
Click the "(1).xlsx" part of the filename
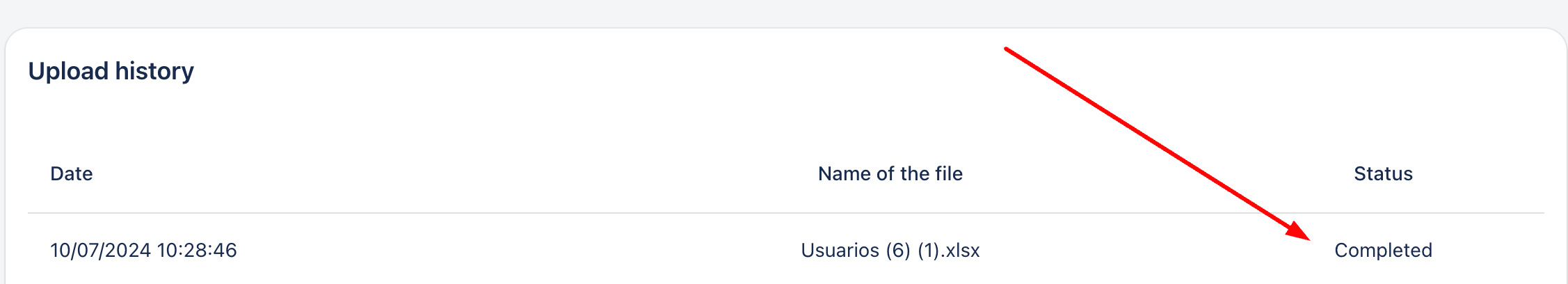click(948, 251)
